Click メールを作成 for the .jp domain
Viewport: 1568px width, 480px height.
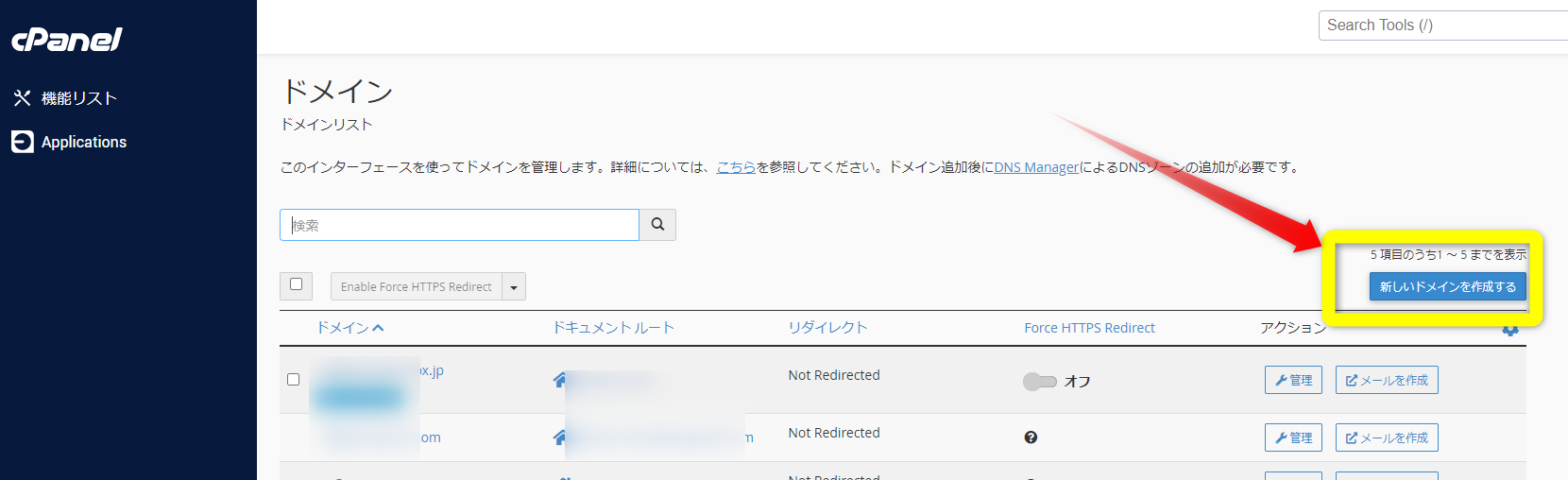click(1387, 380)
